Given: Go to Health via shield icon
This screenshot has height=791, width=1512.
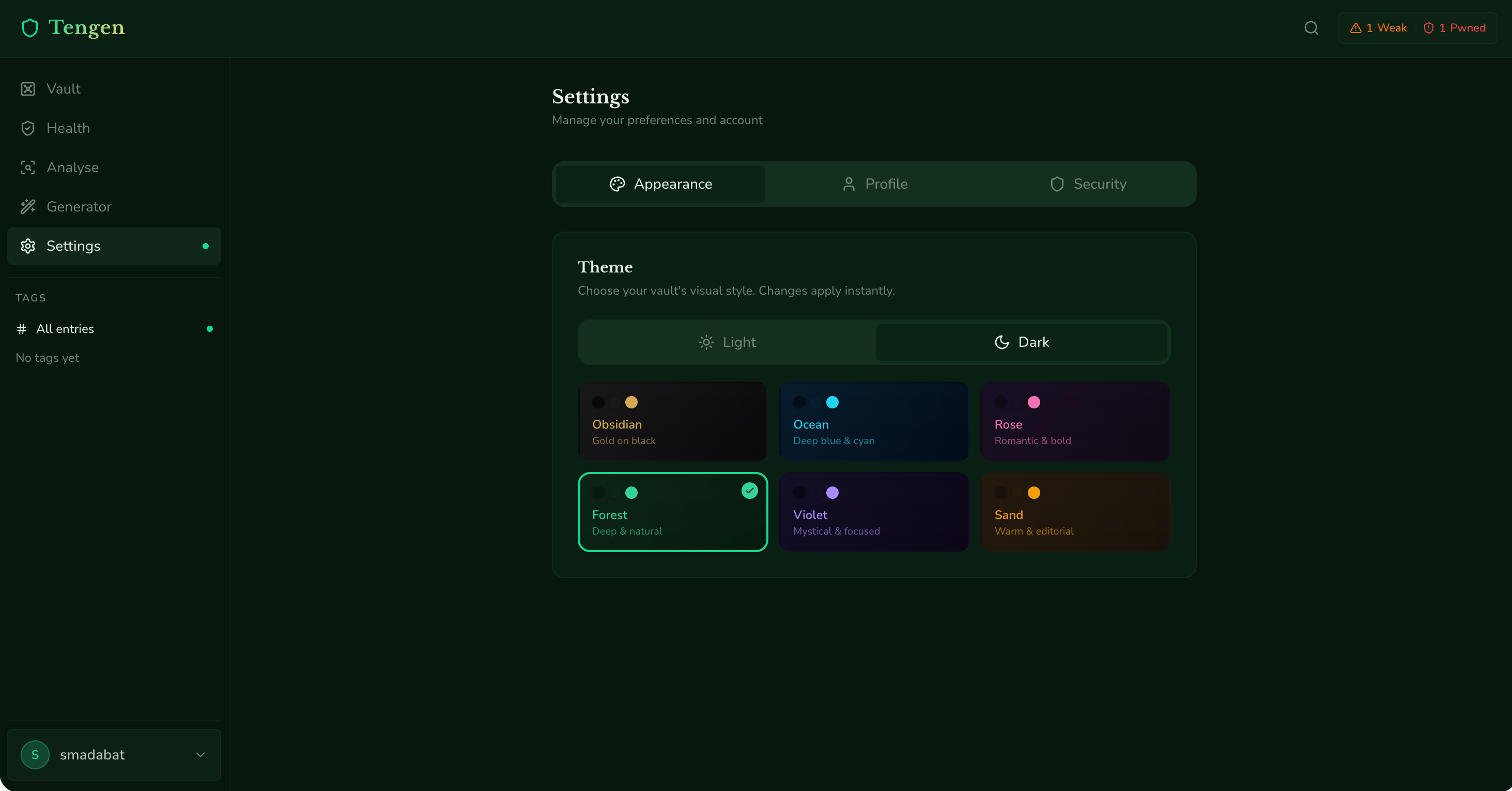Looking at the screenshot, I should (x=27, y=128).
